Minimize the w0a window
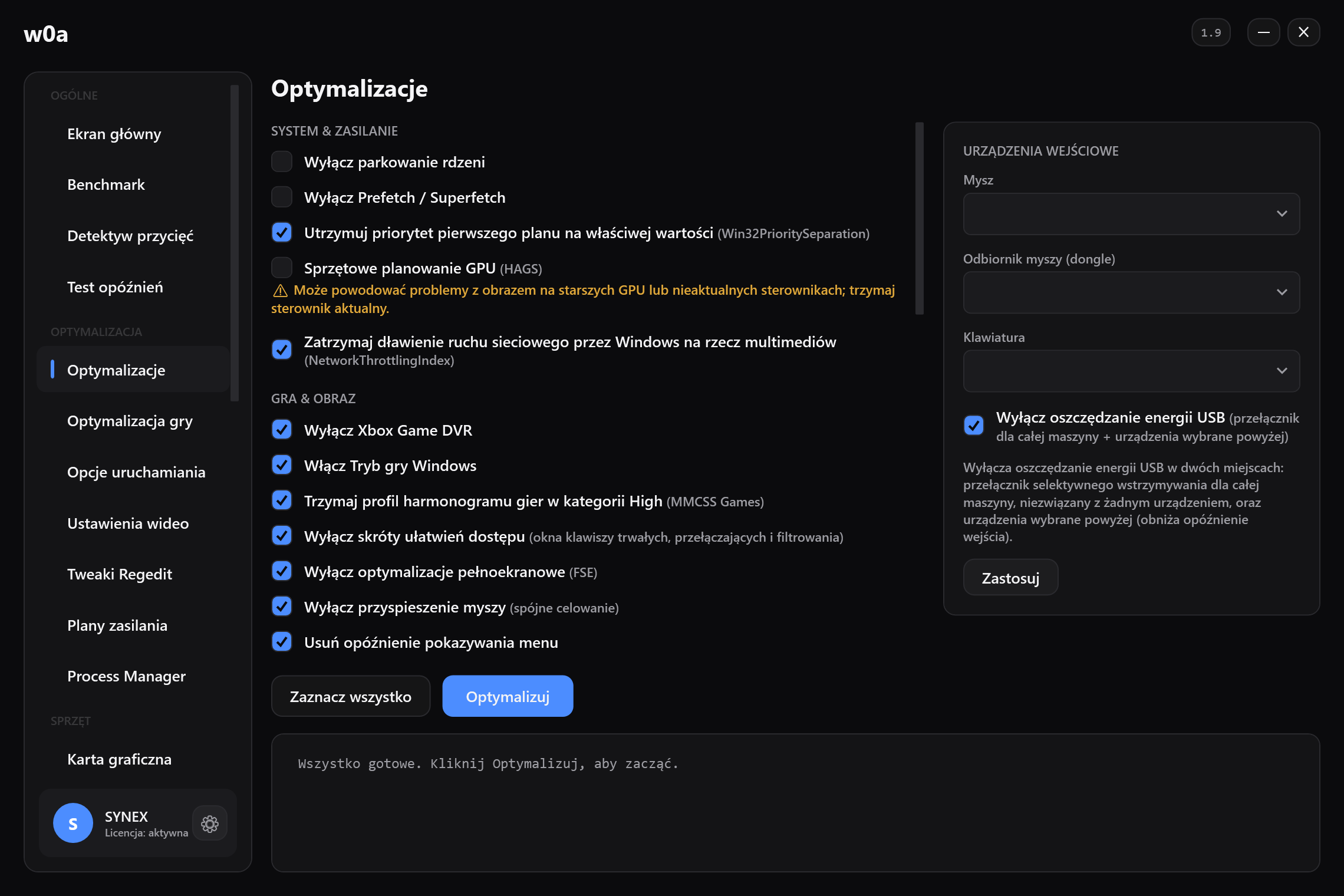 (1263, 32)
